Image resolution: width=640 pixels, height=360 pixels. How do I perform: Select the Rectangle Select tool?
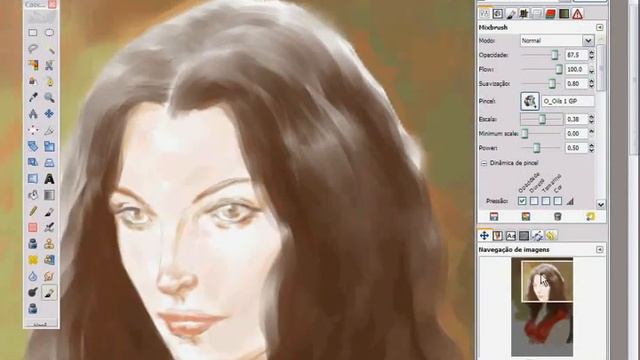coord(33,32)
